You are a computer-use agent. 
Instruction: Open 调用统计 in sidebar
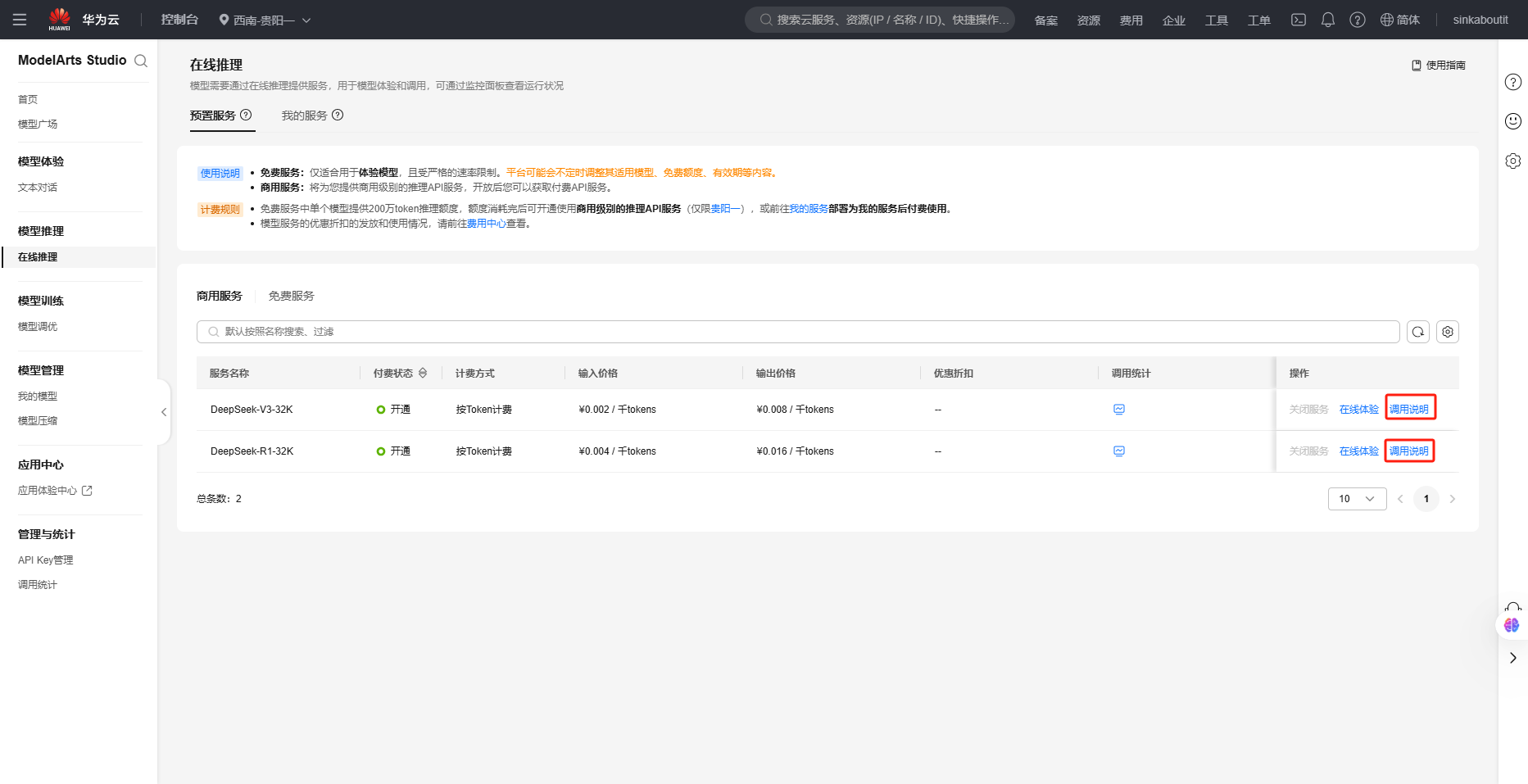click(x=38, y=585)
